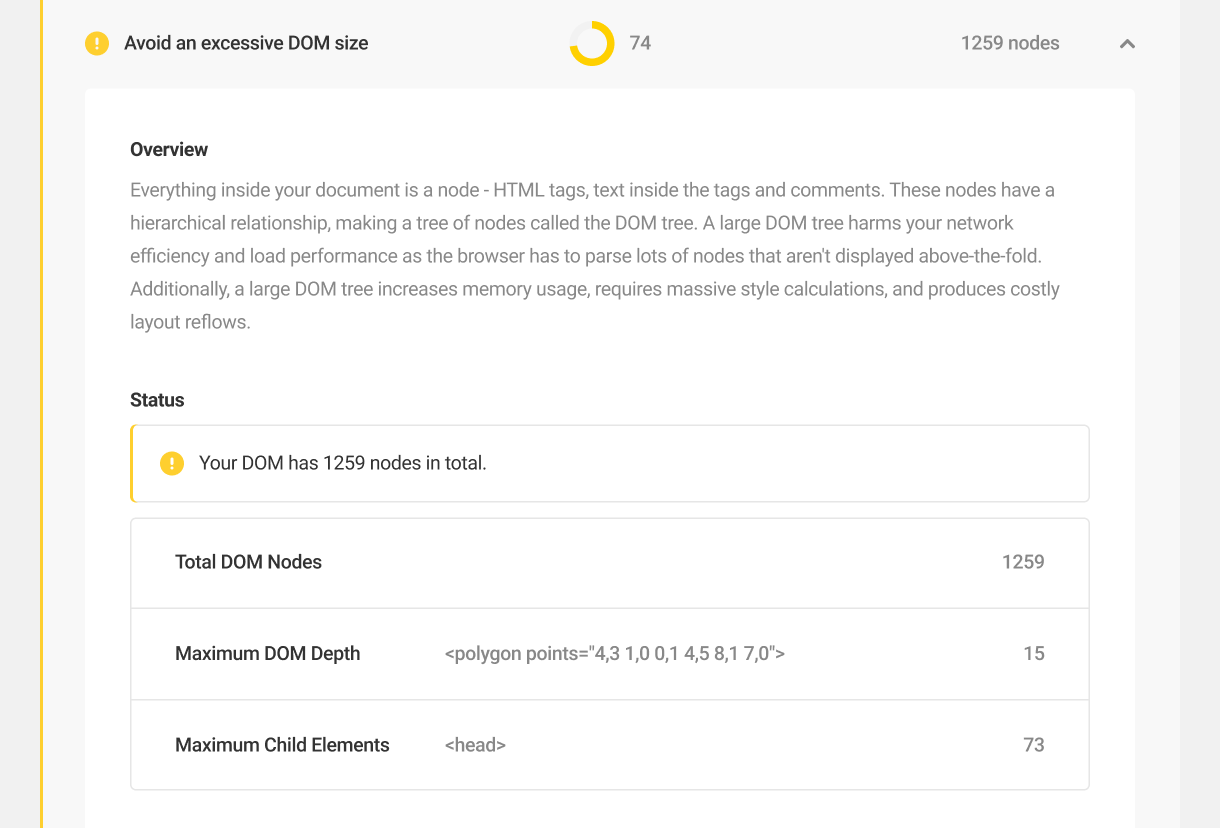
Task: Click the Overview section heading
Action: pos(168,149)
